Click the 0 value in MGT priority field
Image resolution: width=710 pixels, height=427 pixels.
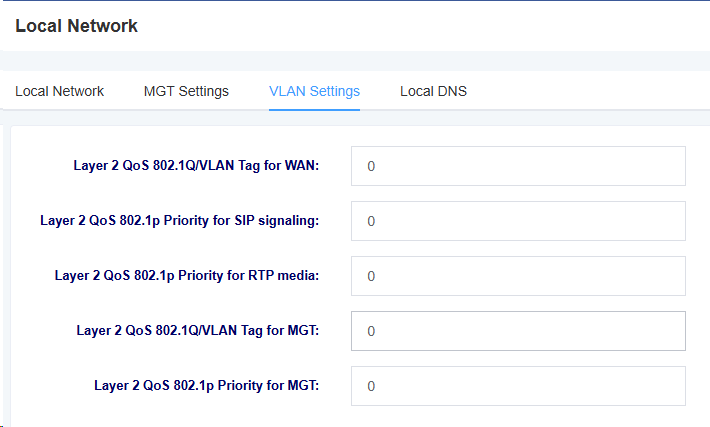[371, 386]
